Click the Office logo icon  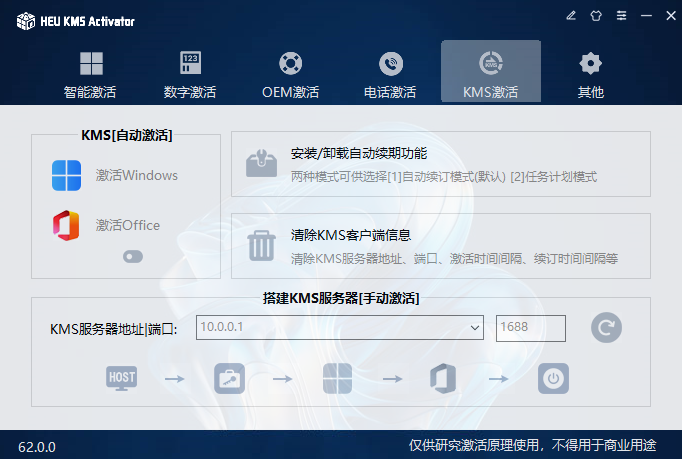tap(66, 225)
